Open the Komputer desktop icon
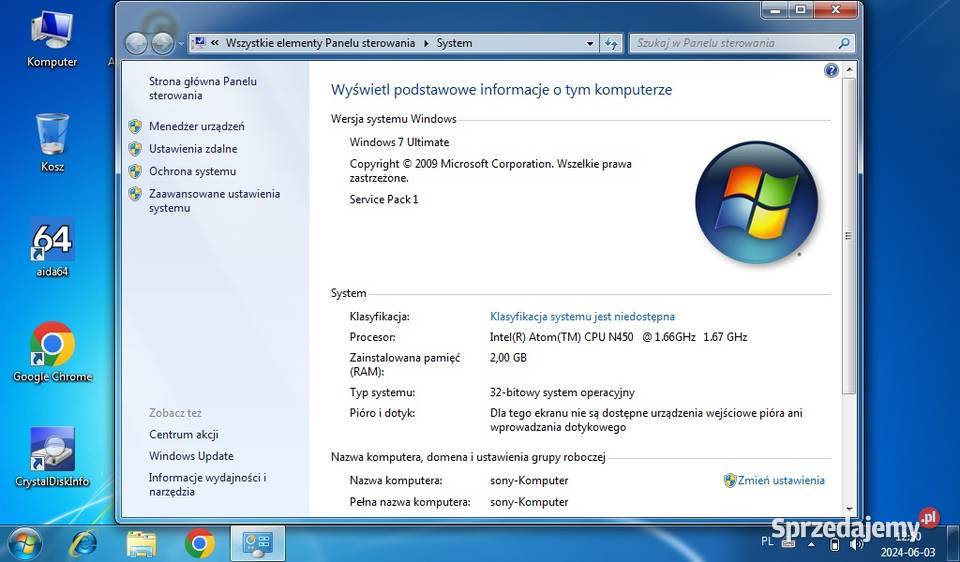The height and width of the screenshot is (562, 960). [x=52, y=39]
